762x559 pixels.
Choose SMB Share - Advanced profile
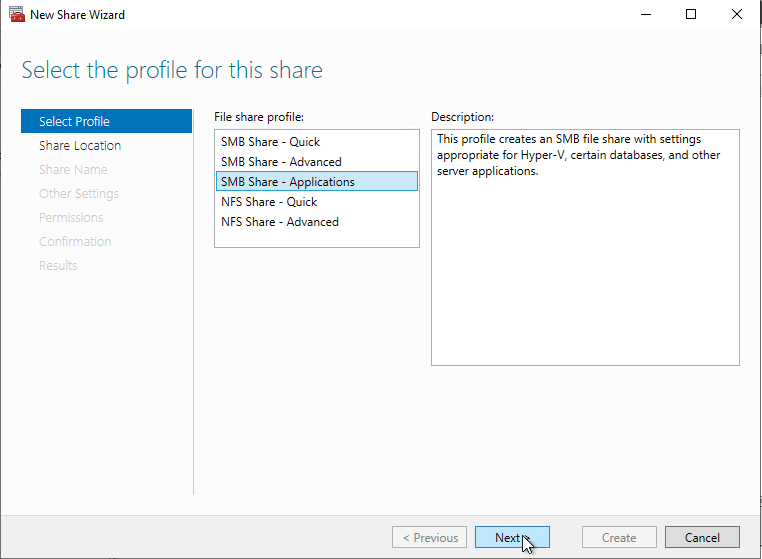tap(281, 162)
